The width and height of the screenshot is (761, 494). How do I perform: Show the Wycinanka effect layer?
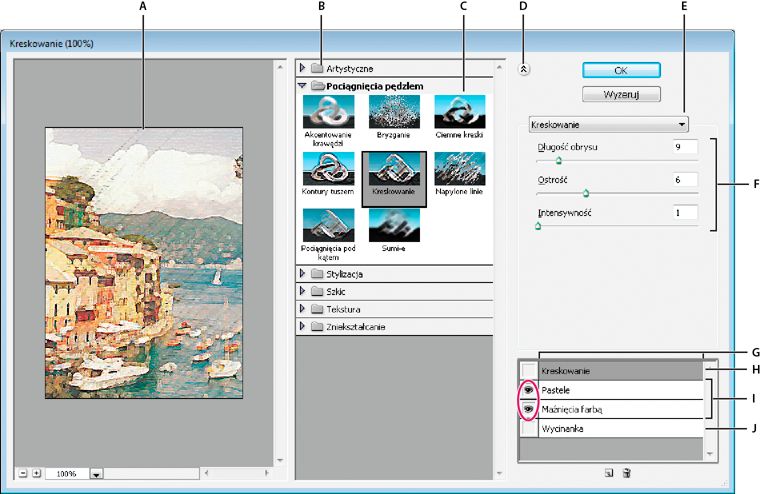pos(529,428)
